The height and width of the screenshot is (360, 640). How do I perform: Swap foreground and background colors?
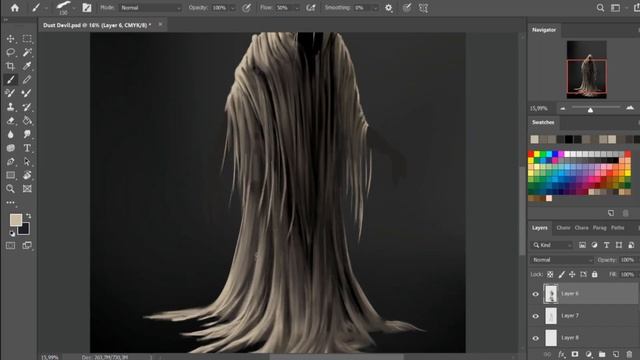point(29,216)
